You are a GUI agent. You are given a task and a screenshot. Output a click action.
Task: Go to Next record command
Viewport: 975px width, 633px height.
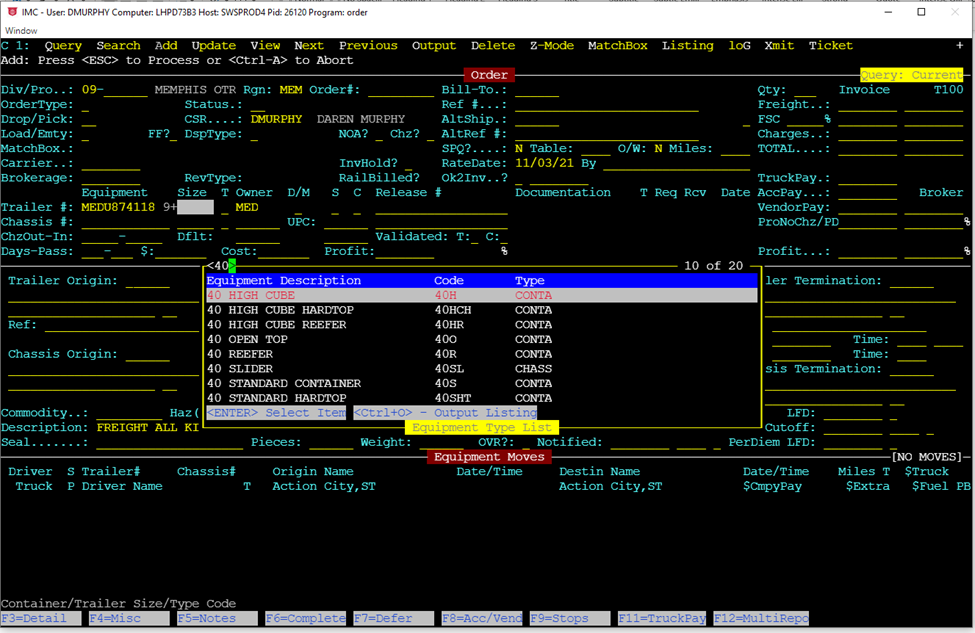309,45
